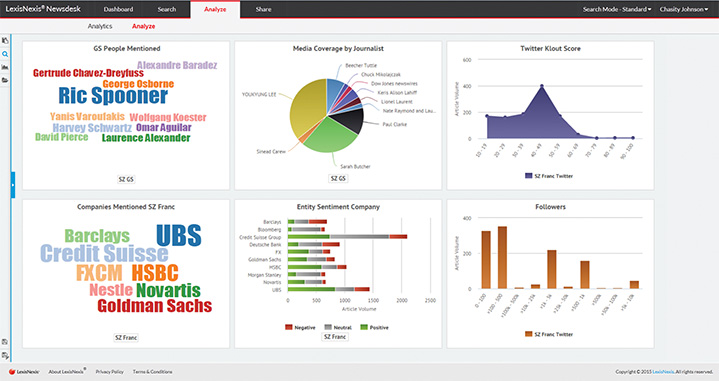Click David Pierce in word cloud
Viewport: 719px width, 381px height.
click(x=61, y=137)
